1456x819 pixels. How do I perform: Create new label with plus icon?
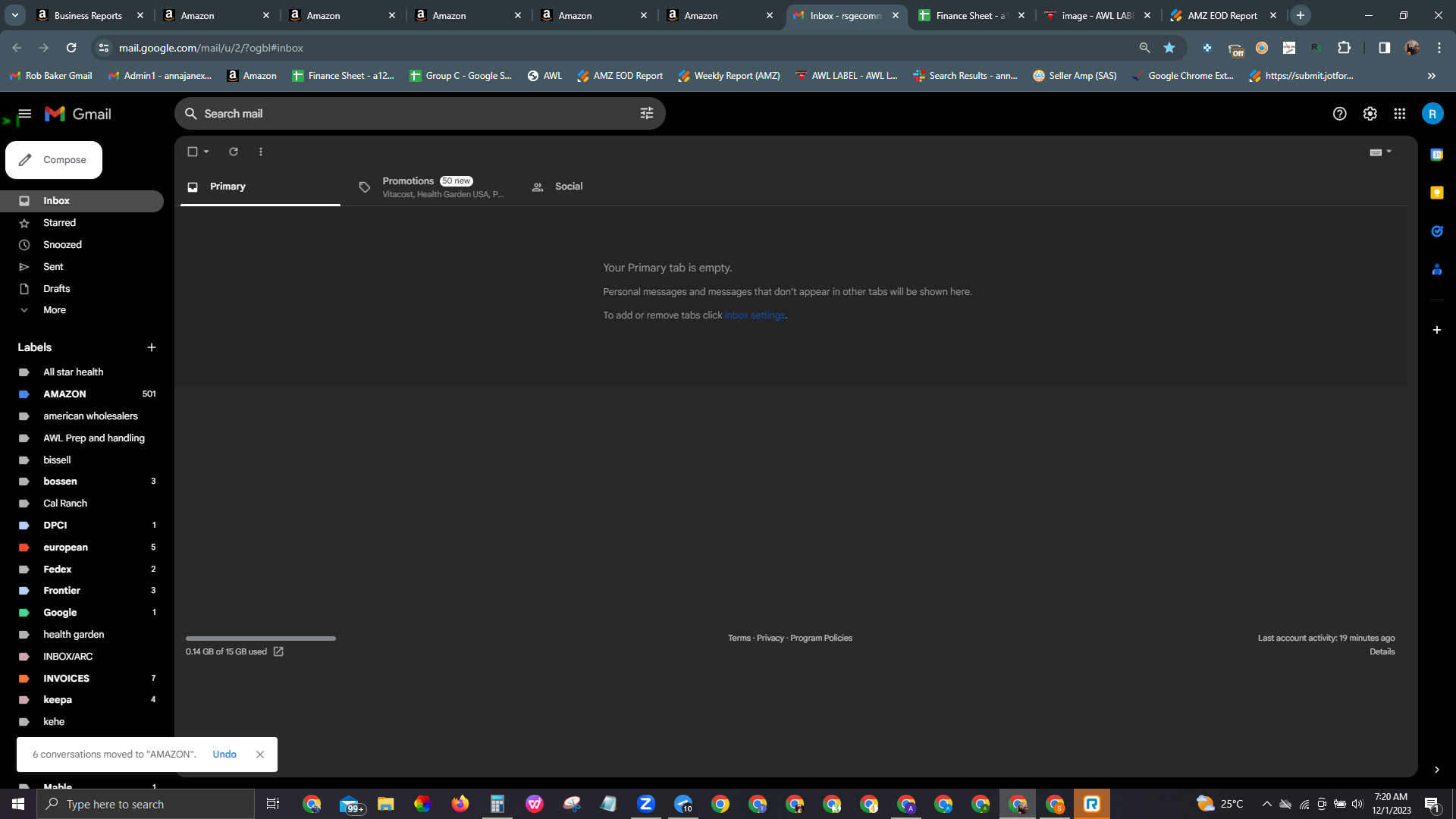tap(152, 347)
